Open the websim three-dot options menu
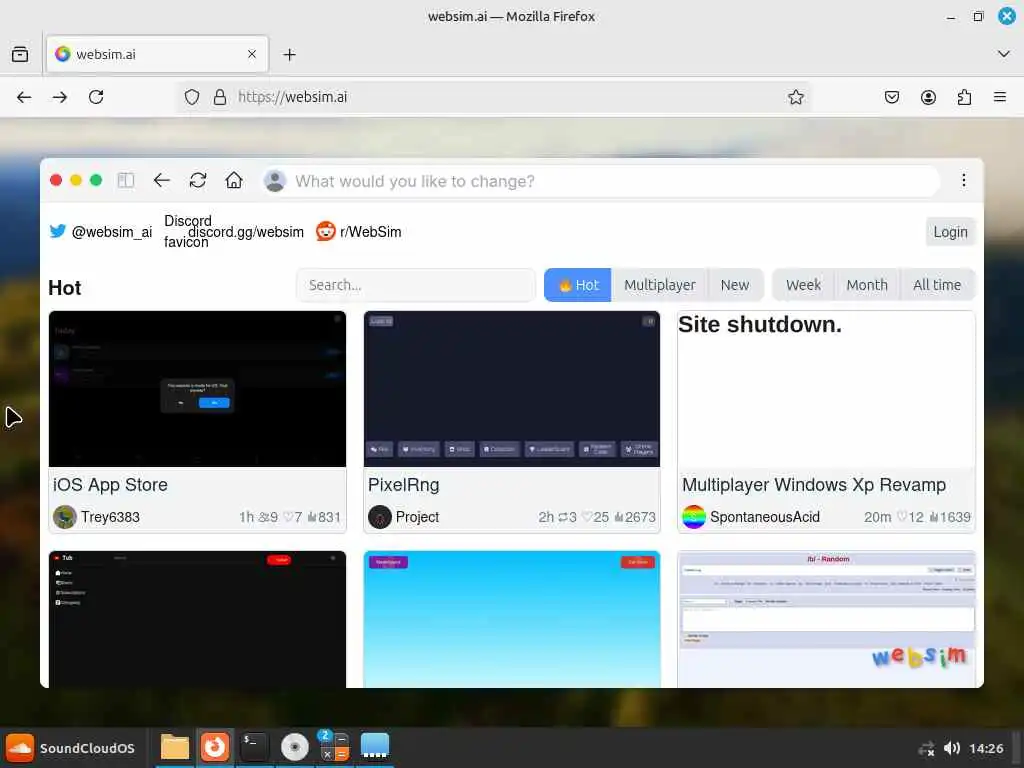Viewport: 1024px width, 768px height. coord(963,180)
